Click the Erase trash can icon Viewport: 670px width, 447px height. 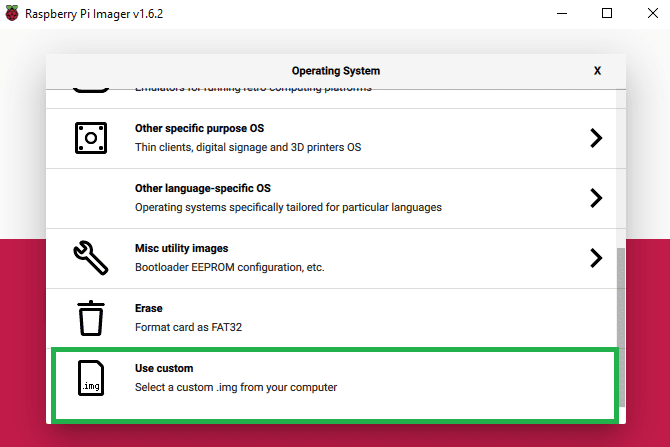[x=91, y=318]
